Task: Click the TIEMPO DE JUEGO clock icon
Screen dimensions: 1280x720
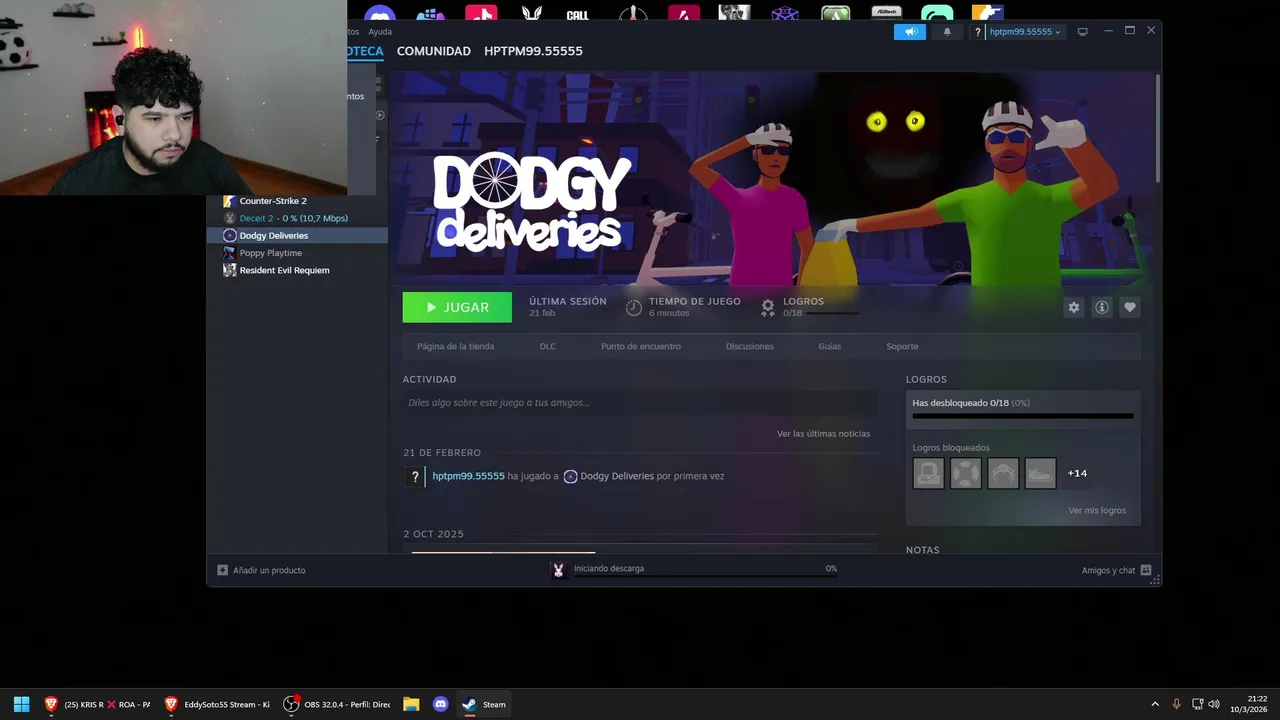Action: click(634, 308)
